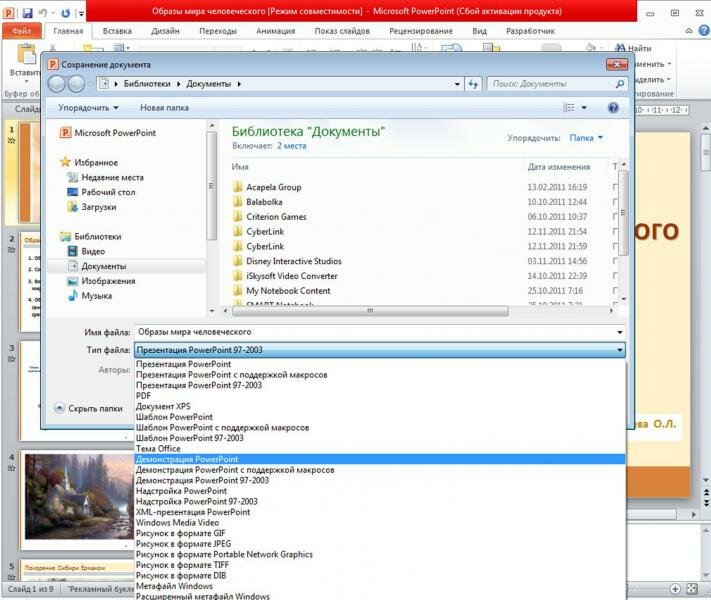Collapse the Тип файла dropdown

(619, 350)
